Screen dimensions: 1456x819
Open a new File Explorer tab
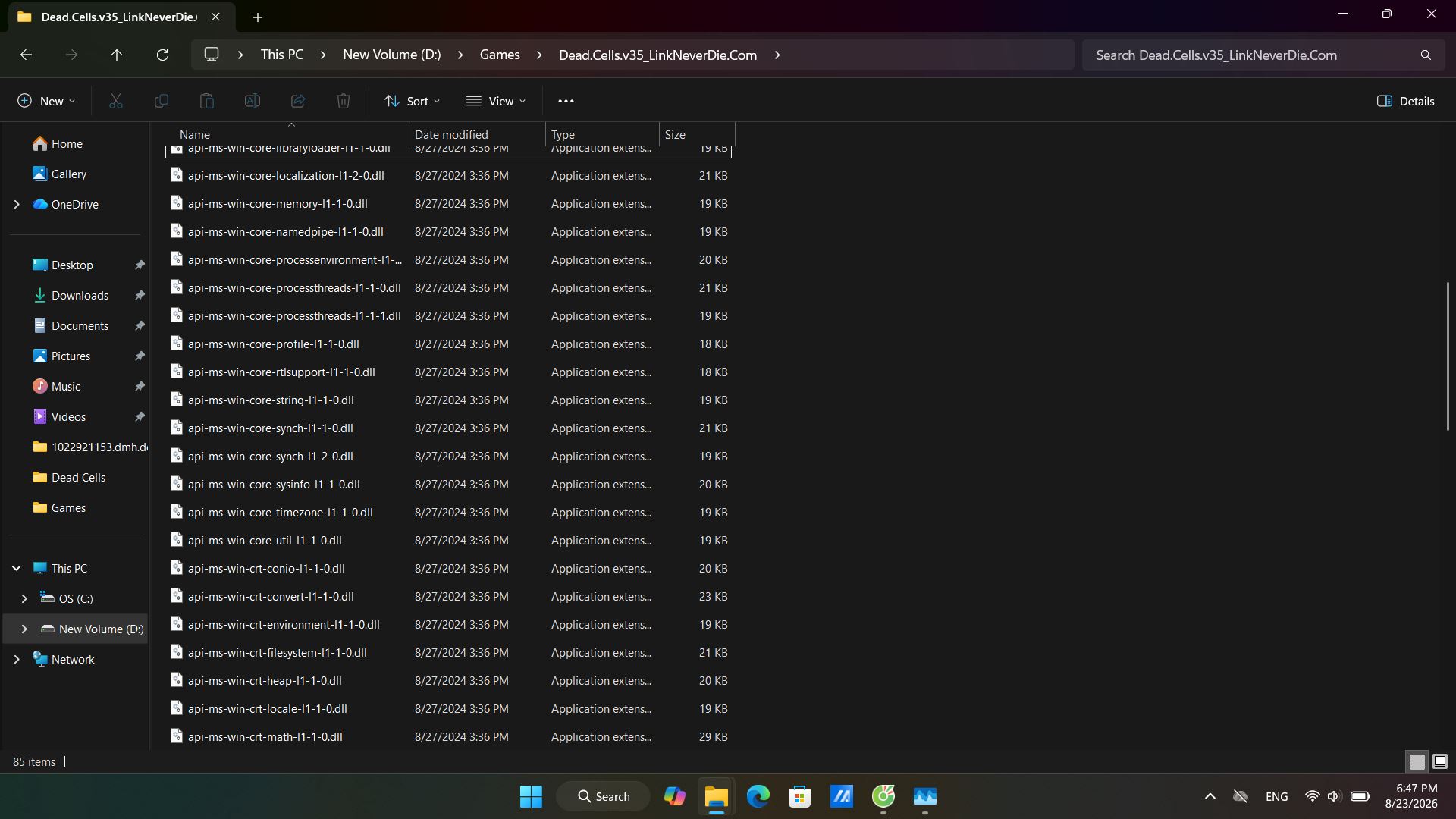tap(258, 17)
